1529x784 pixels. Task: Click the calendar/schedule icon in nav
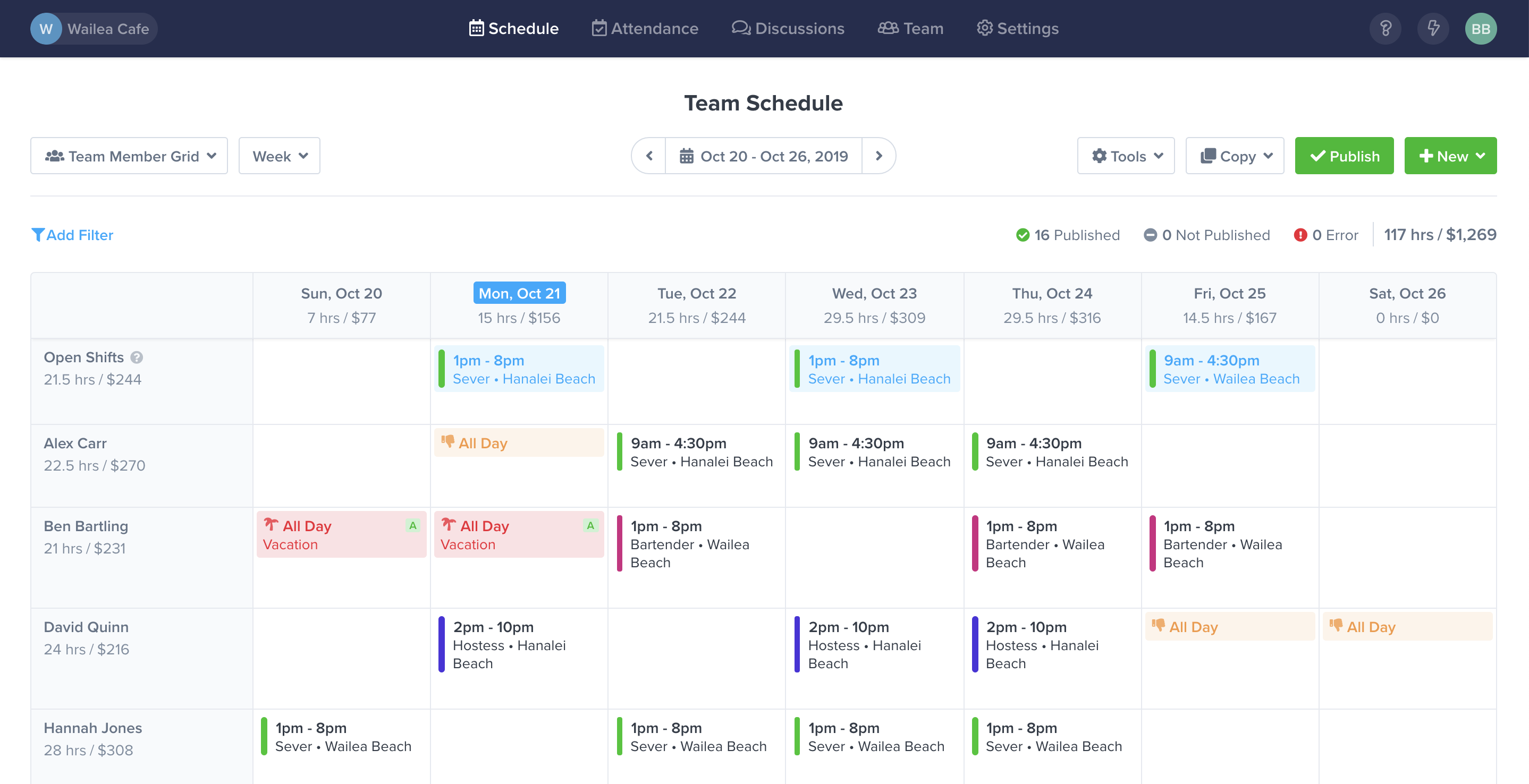point(475,27)
